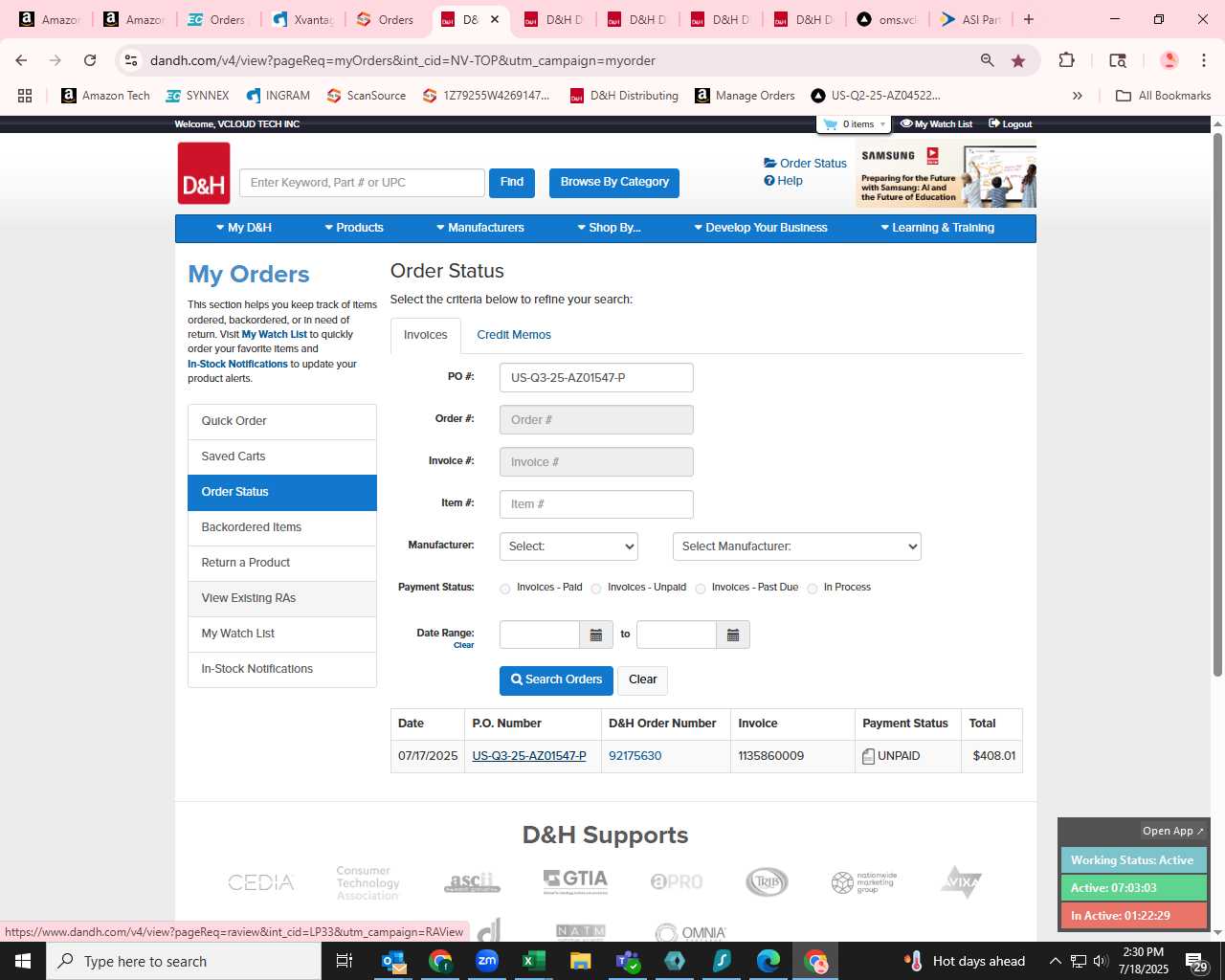Open browser extensions puzzle icon
The height and width of the screenshot is (980, 1225).
point(1066,60)
